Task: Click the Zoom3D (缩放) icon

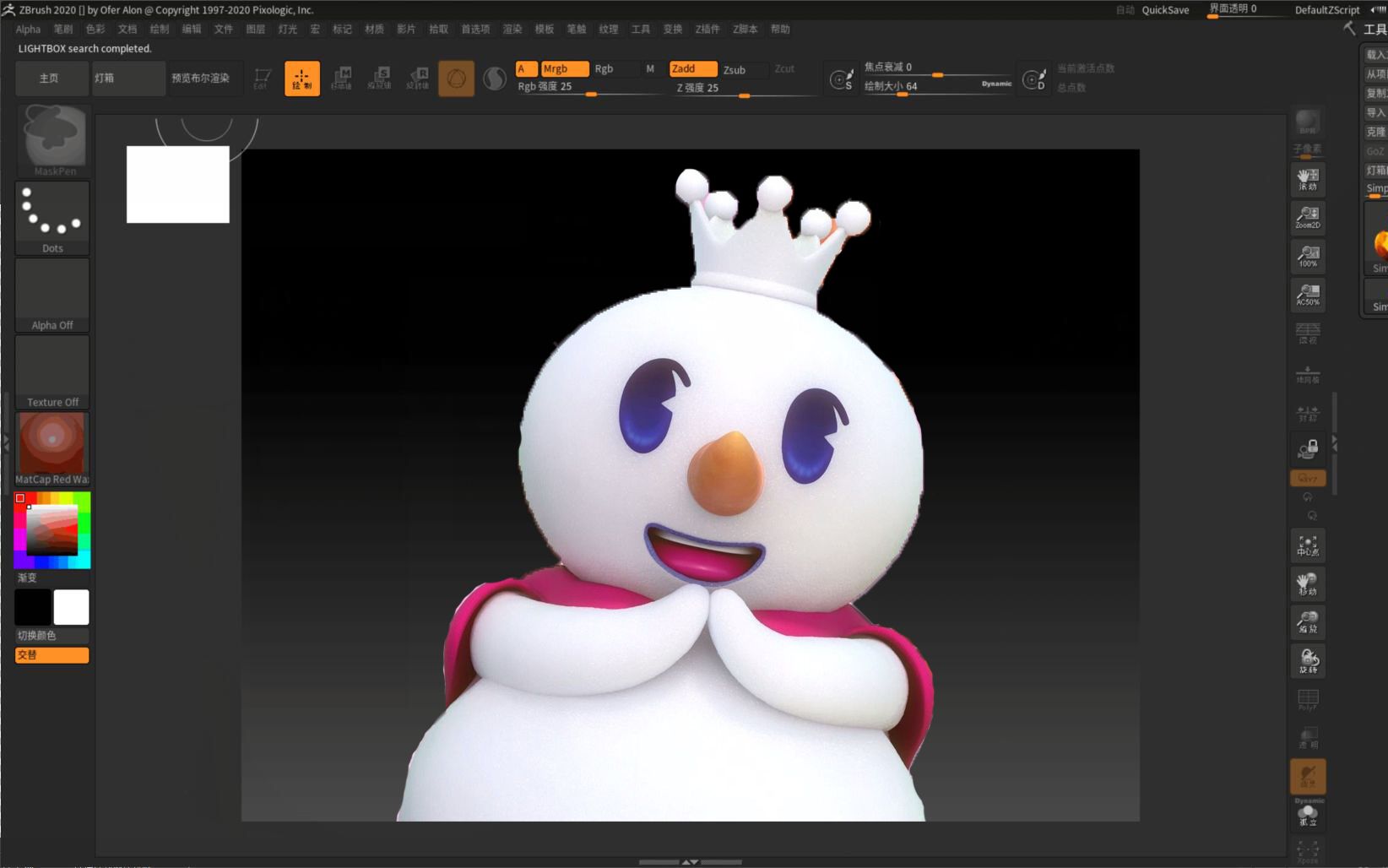Action: [x=1308, y=621]
